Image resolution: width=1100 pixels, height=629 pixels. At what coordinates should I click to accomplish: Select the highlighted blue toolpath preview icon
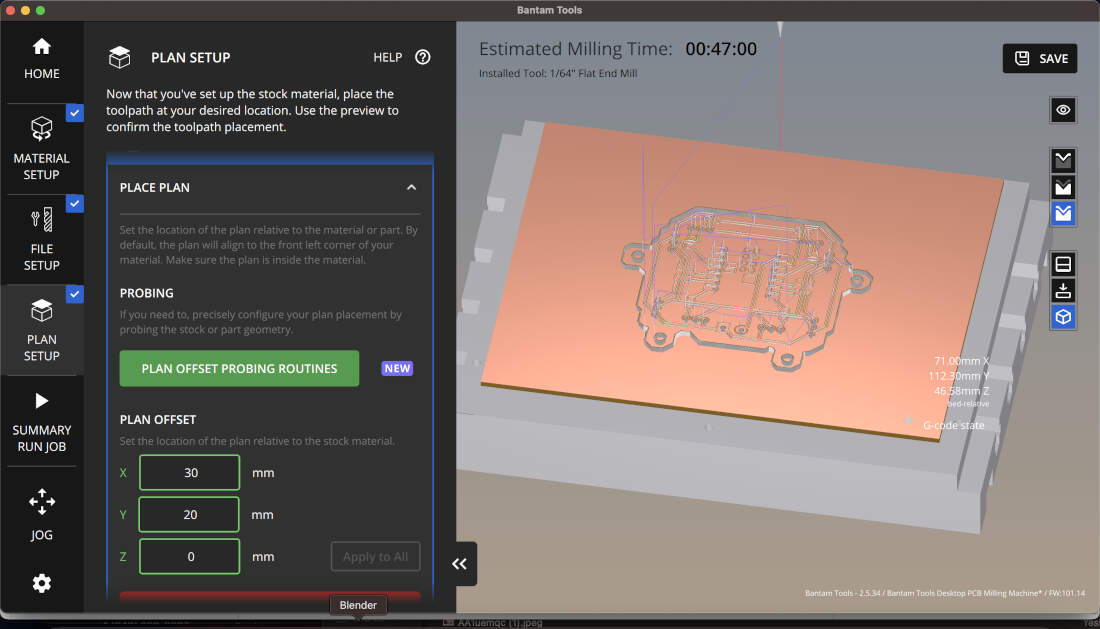click(x=1064, y=213)
